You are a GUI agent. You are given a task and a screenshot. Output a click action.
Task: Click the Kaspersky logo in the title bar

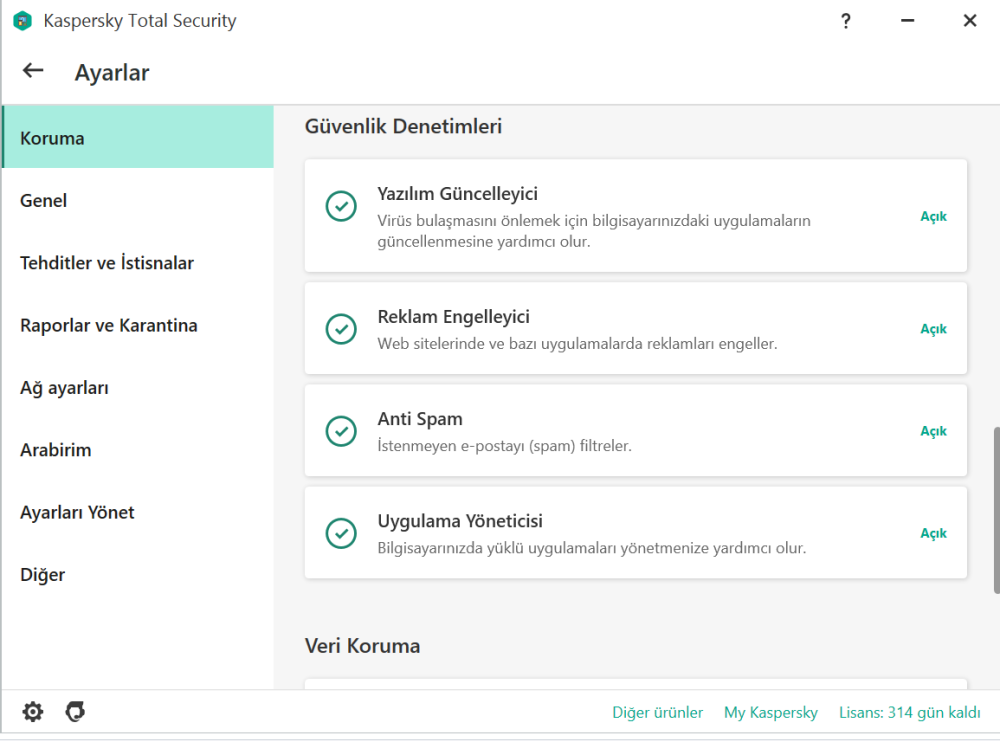tap(22, 21)
